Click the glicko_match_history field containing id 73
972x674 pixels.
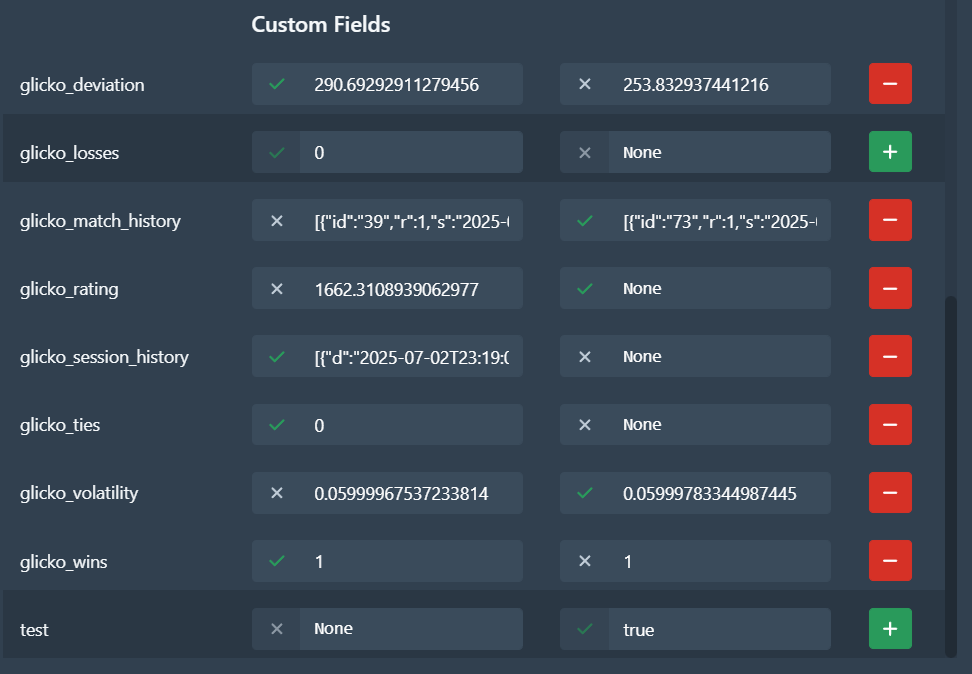point(718,221)
